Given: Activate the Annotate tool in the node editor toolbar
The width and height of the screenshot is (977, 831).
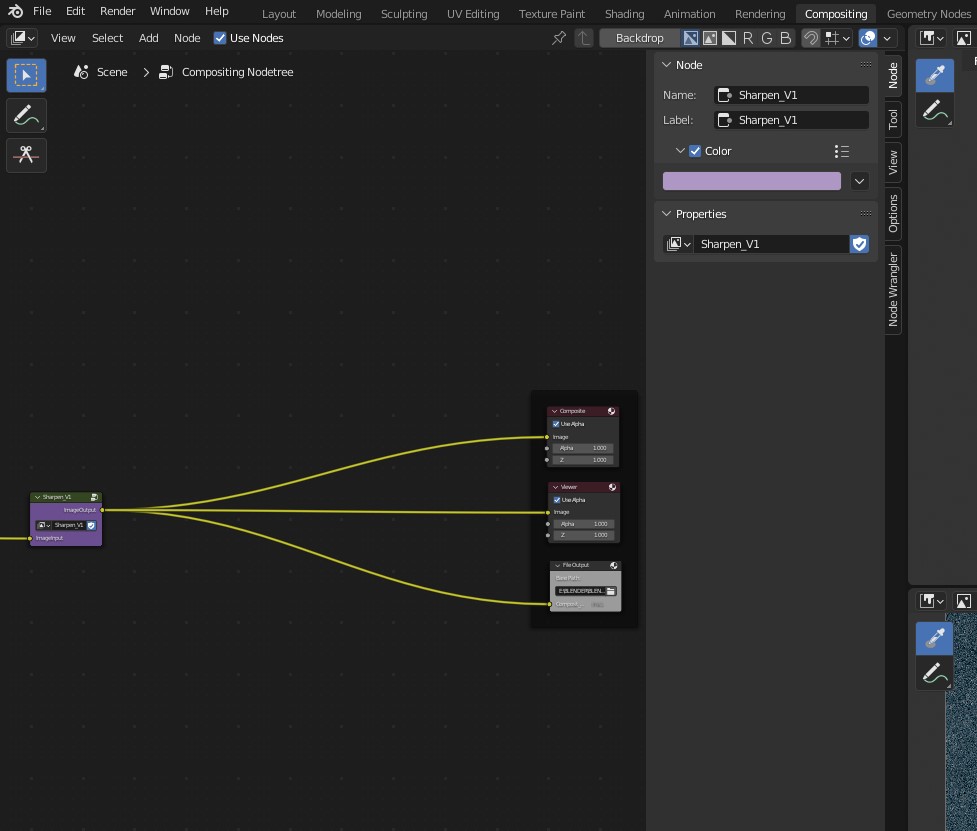Looking at the screenshot, I should (x=26, y=115).
